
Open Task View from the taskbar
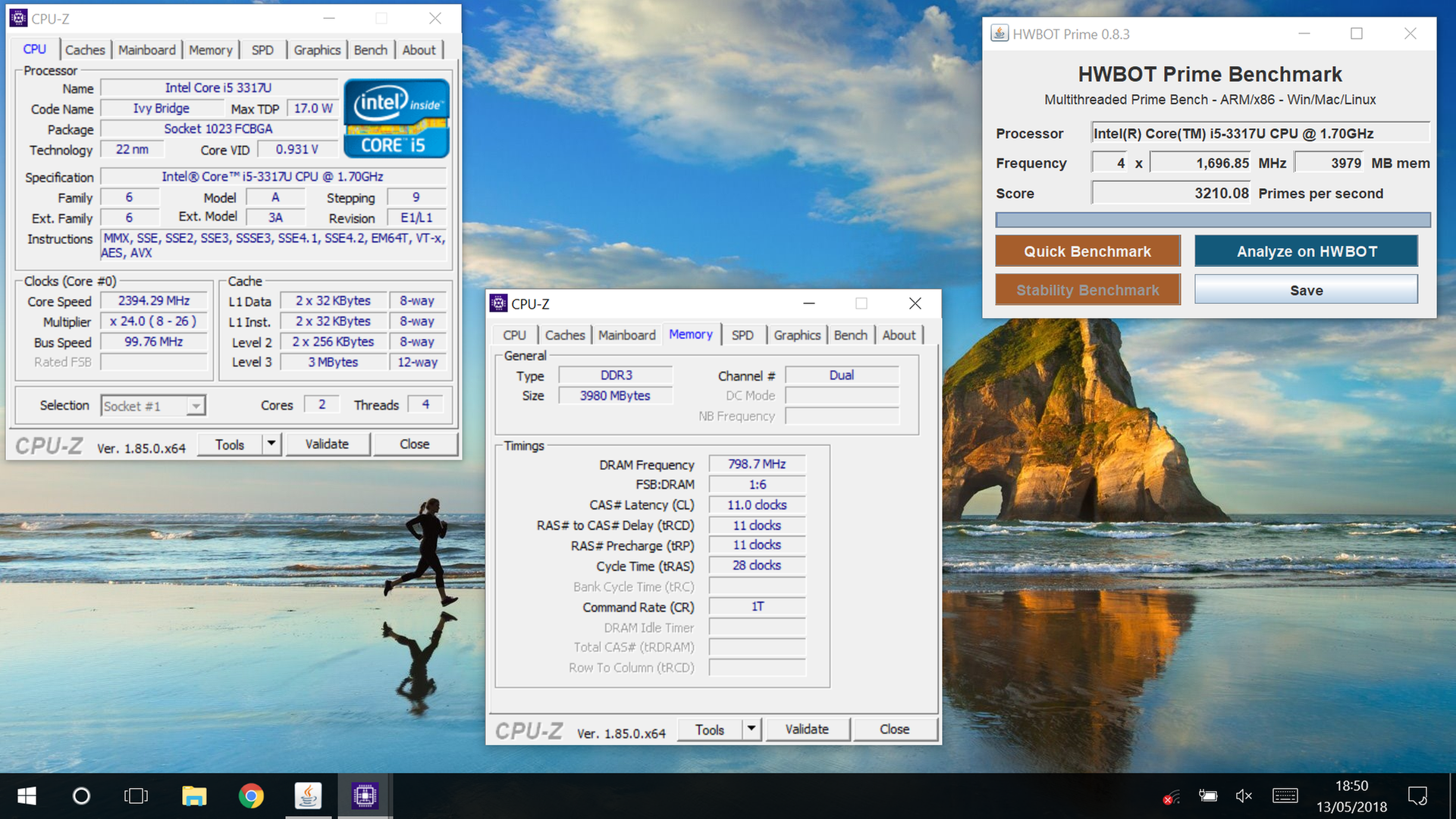coord(136,795)
